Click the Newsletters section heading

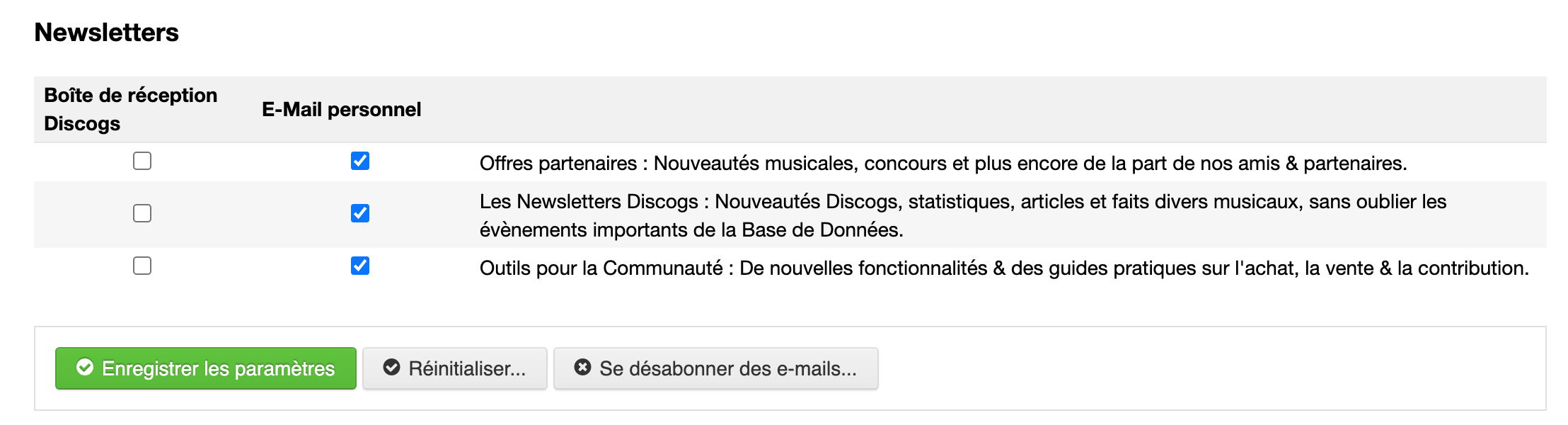tap(107, 33)
